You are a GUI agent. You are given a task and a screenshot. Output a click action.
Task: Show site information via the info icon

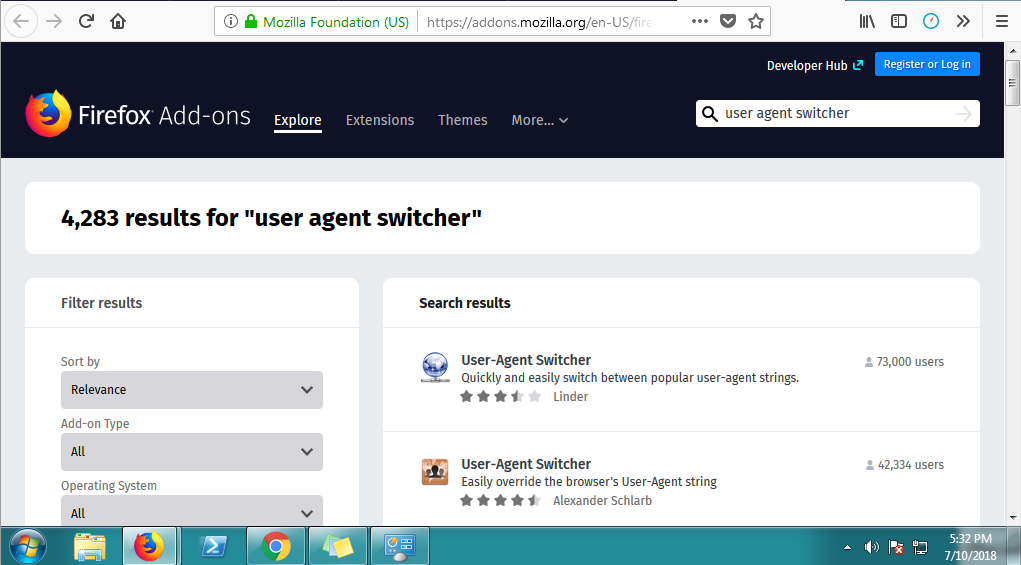(x=231, y=21)
